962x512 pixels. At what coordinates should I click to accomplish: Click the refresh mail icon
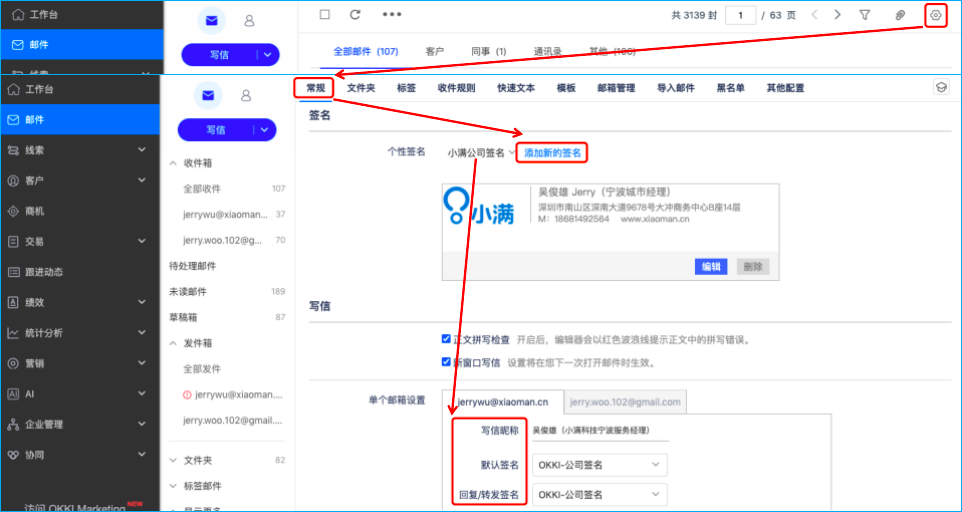[x=355, y=15]
